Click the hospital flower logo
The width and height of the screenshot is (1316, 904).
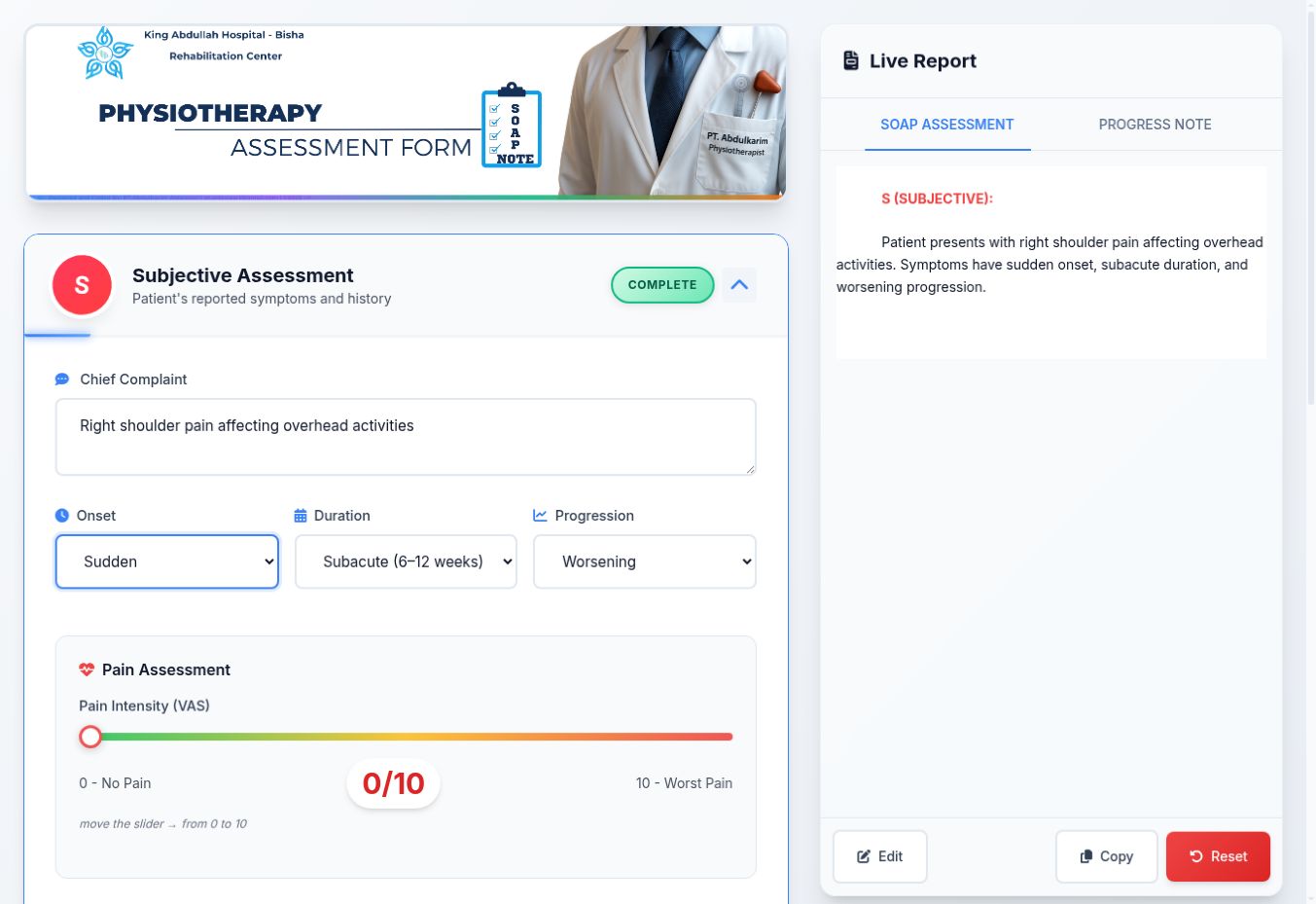[x=105, y=53]
